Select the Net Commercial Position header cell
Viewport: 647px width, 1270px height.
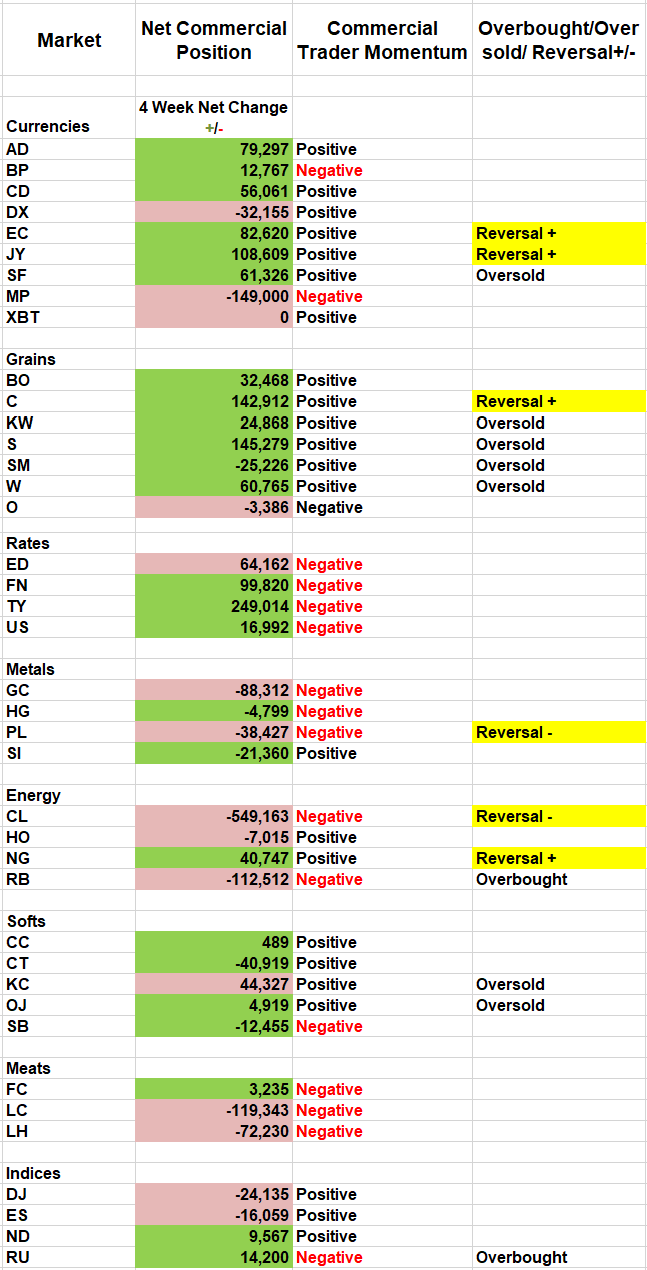214,40
